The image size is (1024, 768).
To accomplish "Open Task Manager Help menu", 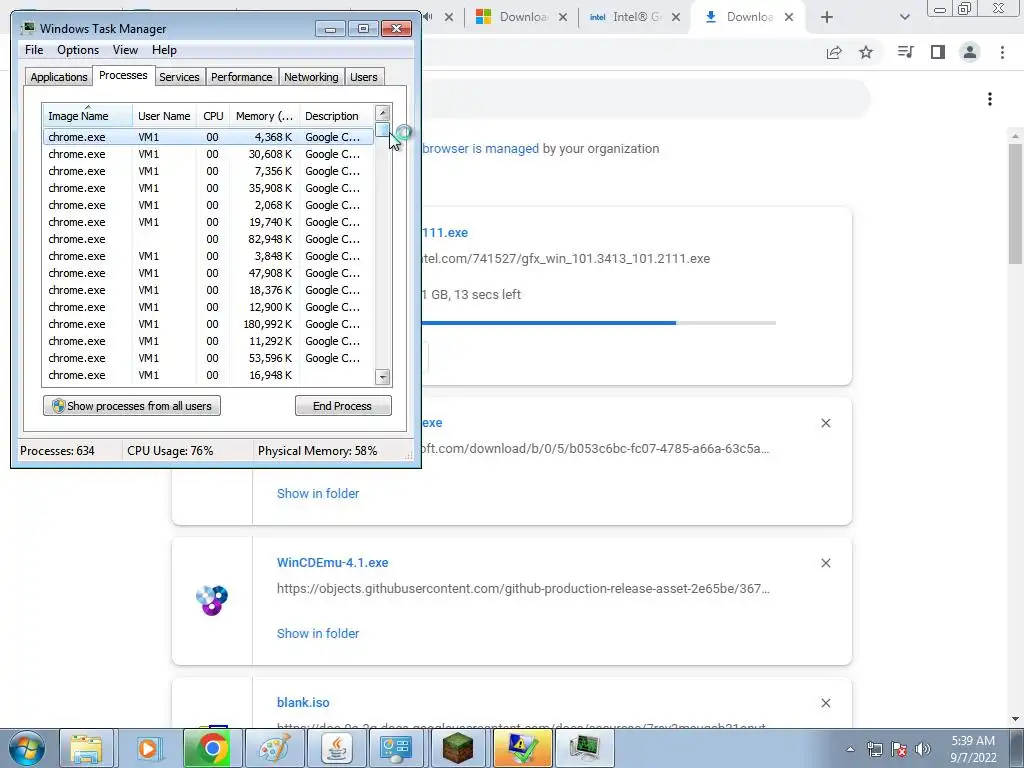I will (x=164, y=50).
